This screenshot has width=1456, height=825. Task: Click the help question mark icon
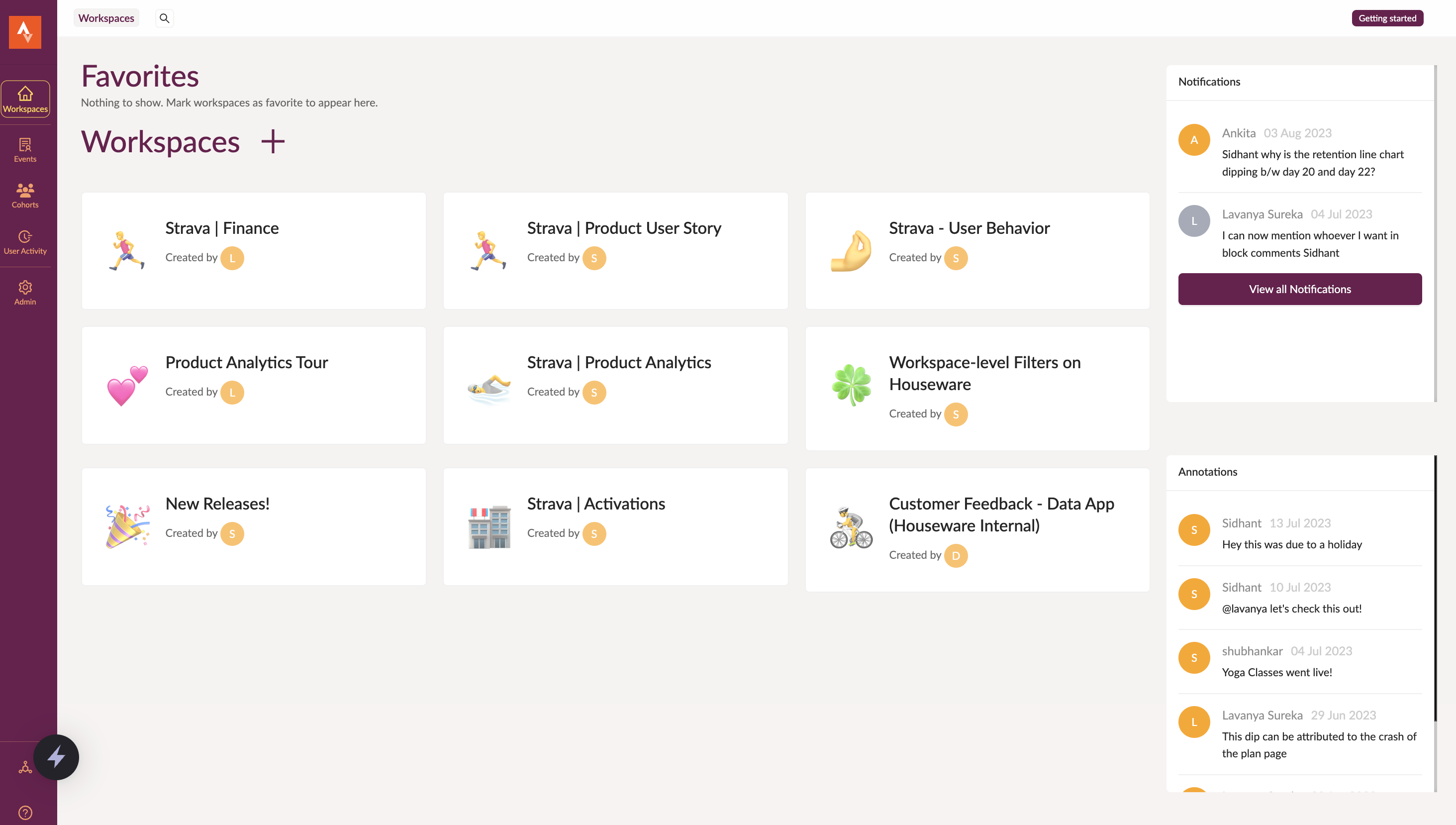[25, 813]
